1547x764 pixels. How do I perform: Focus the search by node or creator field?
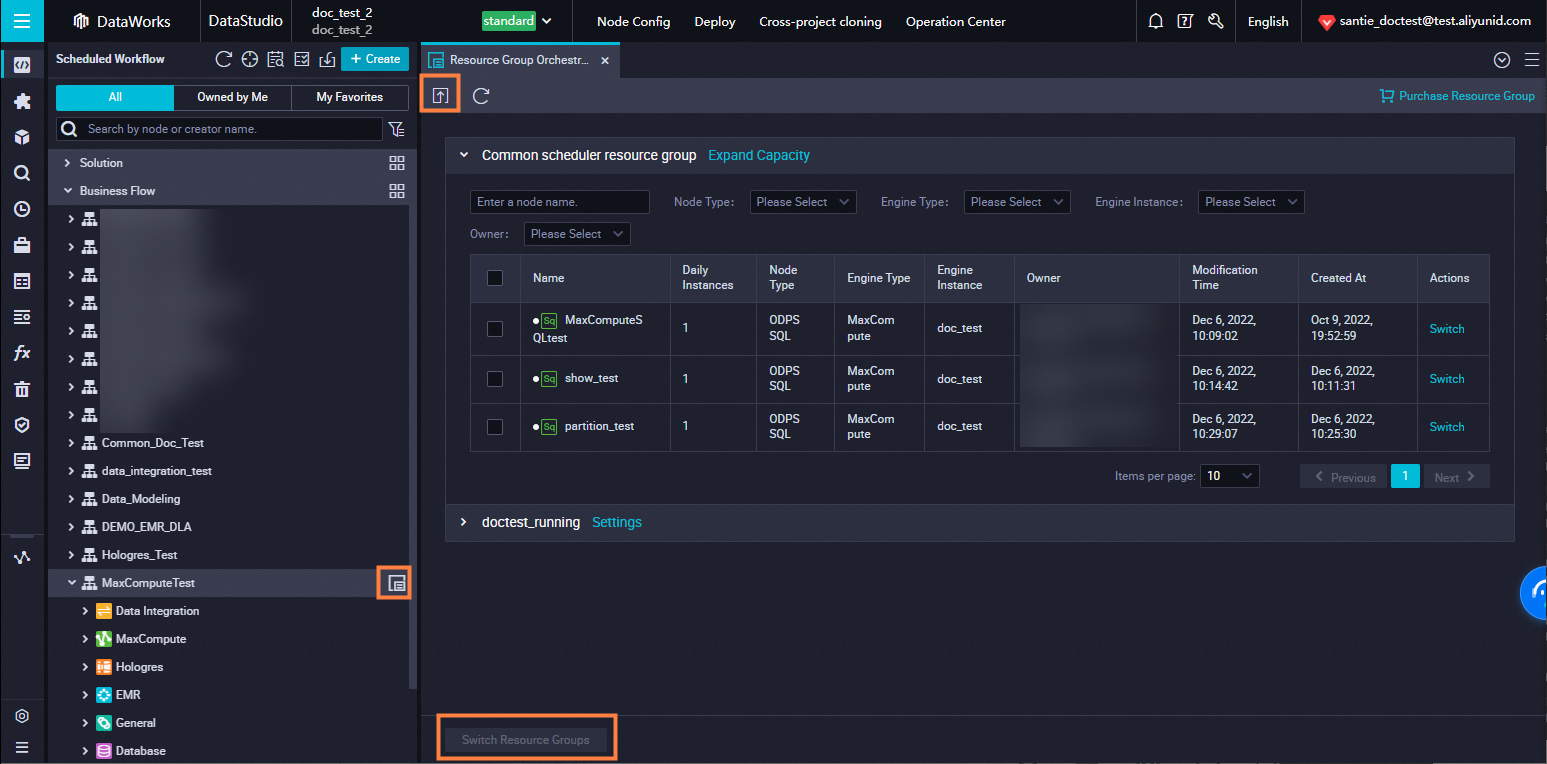(x=220, y=129)
